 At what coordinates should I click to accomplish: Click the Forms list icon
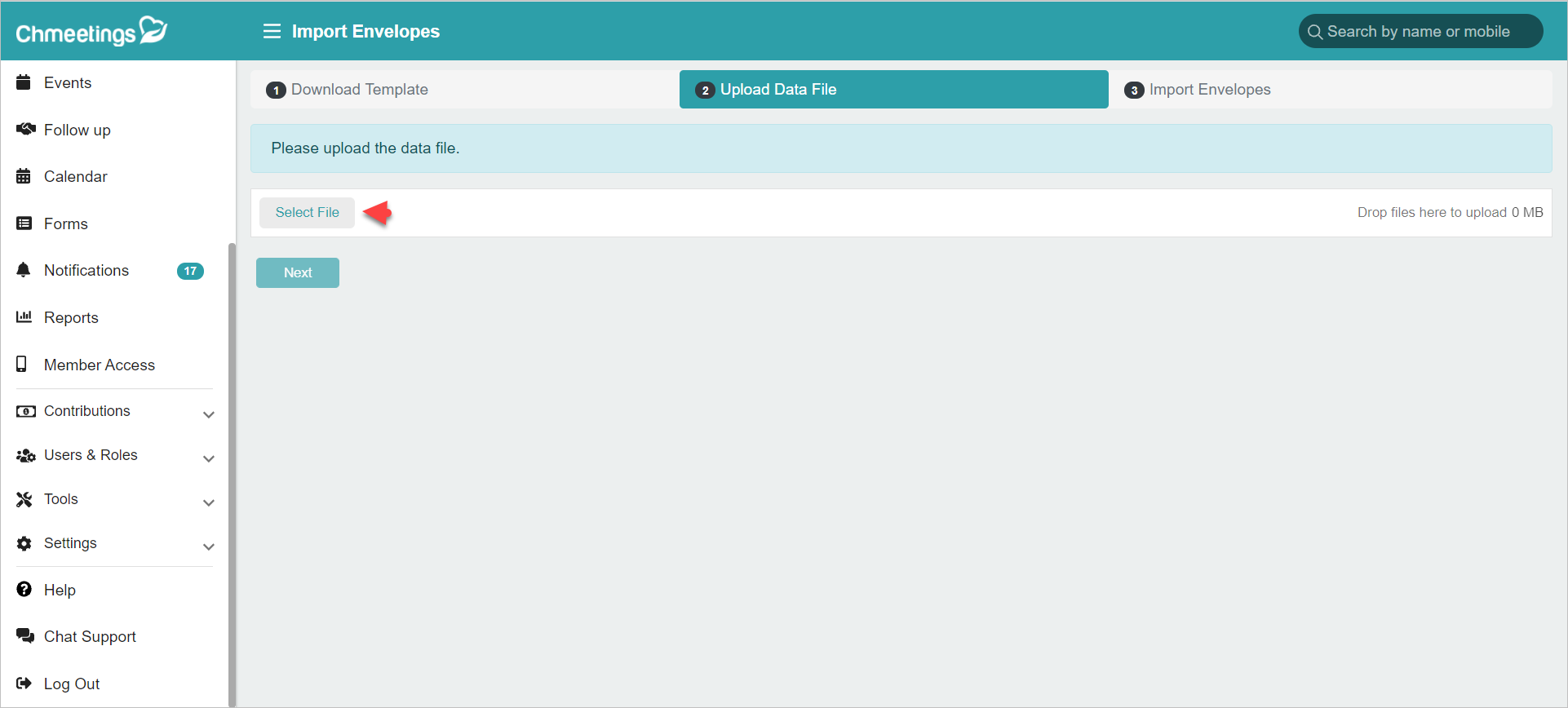(x=24, y=223)
